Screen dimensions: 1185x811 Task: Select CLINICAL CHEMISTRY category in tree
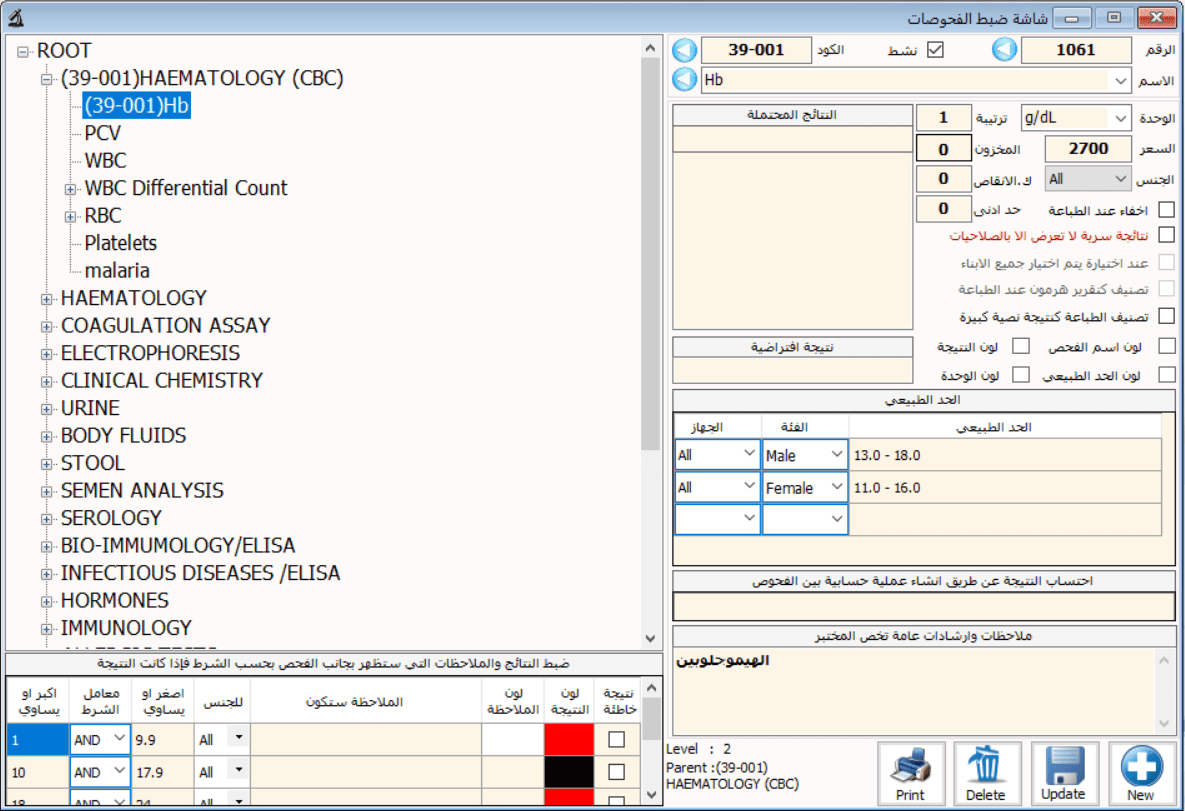point(161,381)
